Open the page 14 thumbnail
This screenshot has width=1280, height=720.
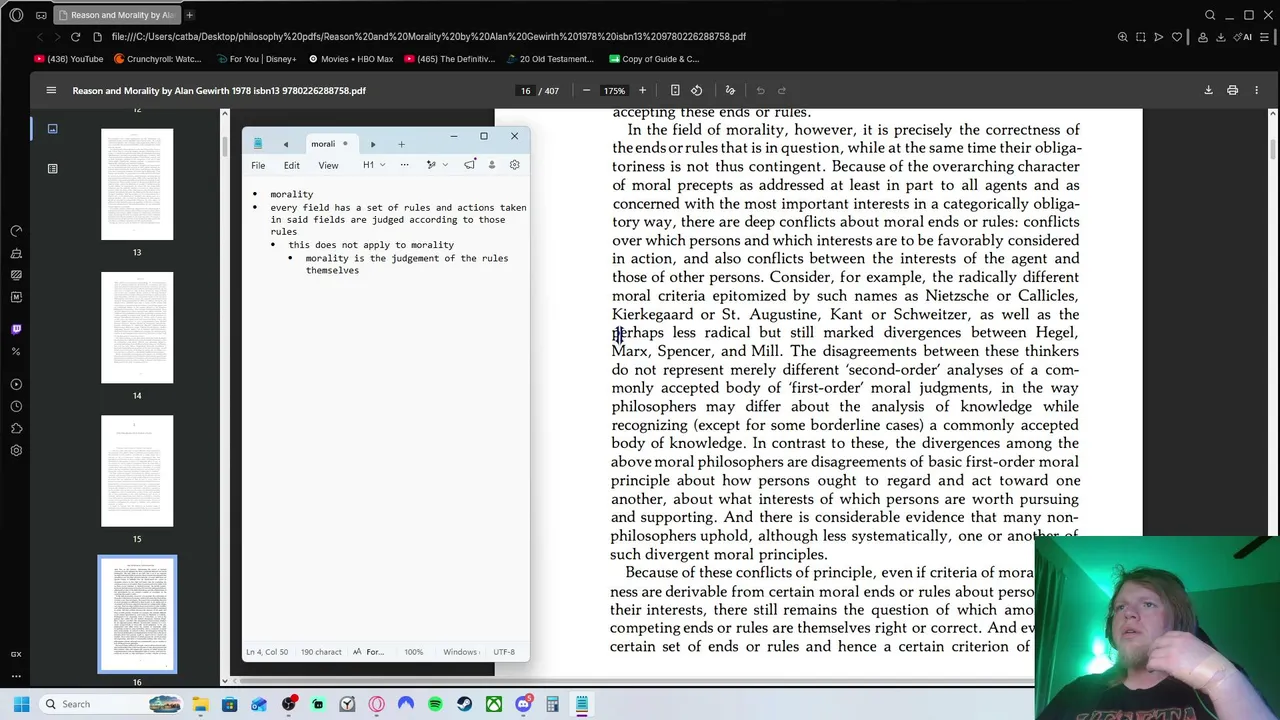(137, 327)
